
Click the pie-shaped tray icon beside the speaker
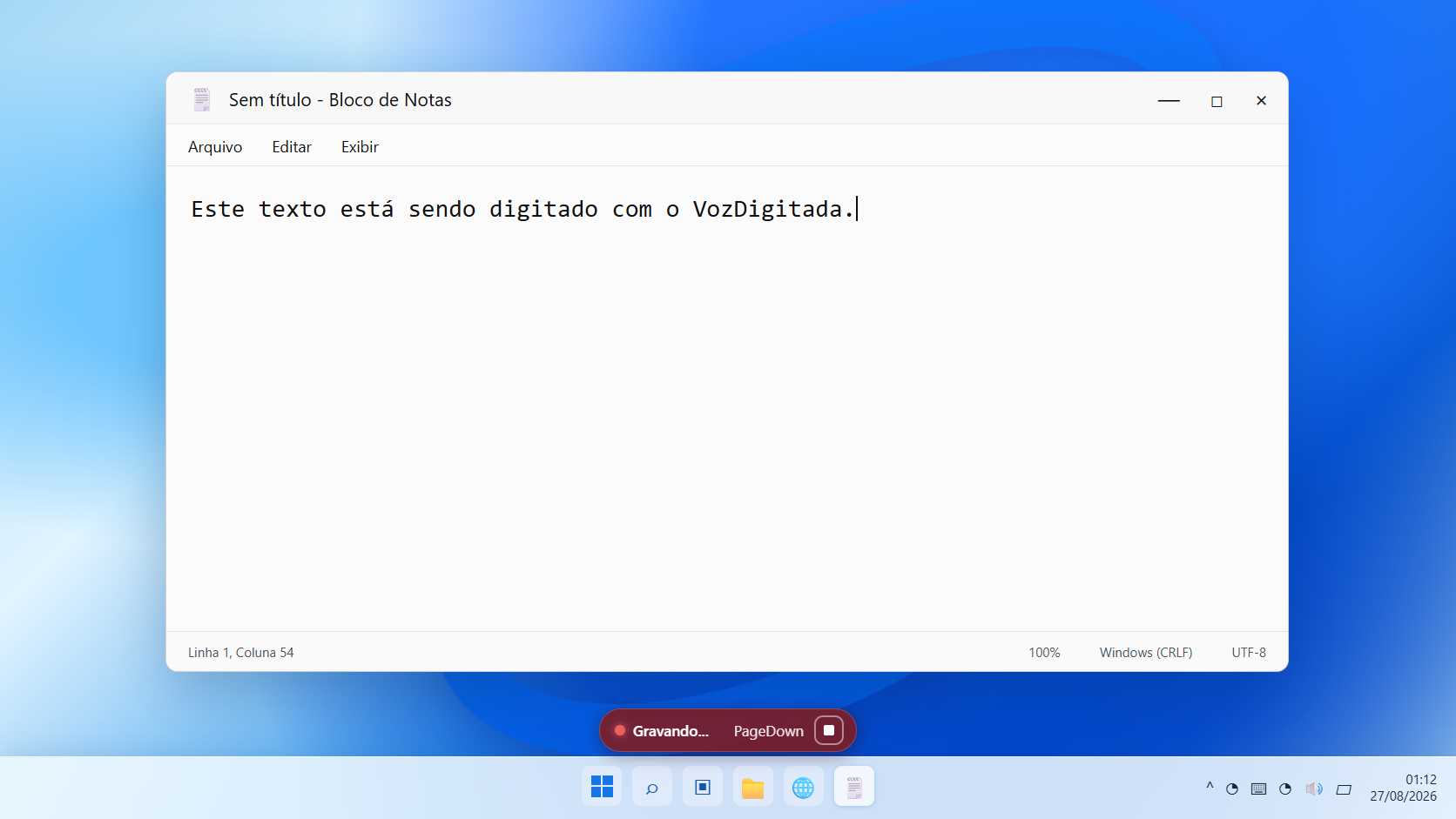1285,789
